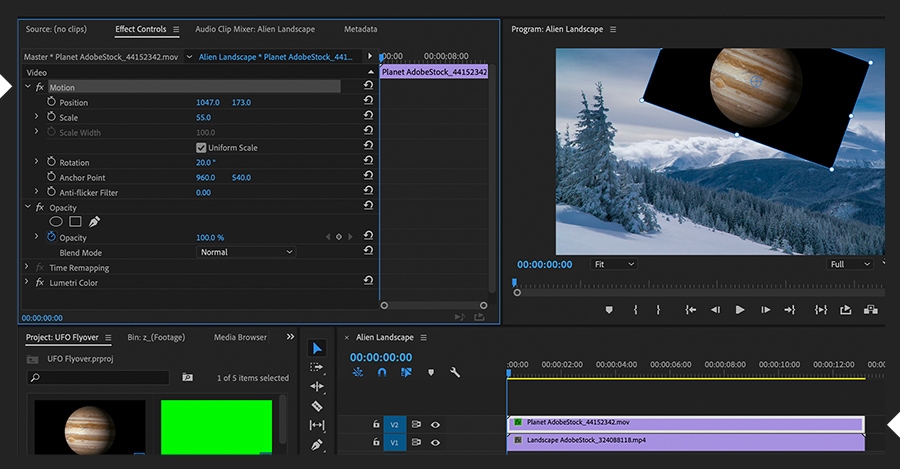Select the Razor tool in the tools panel
Image resolution: width=900 pixels, height=469 pixels.
click(x=317, y=406)
